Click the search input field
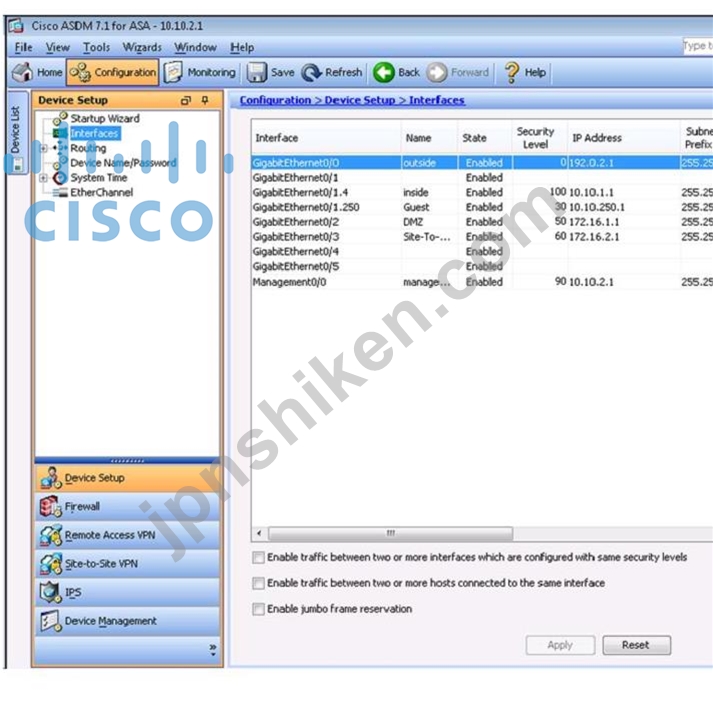The width and height of the screenshot is (713, 724). [697, 46]
